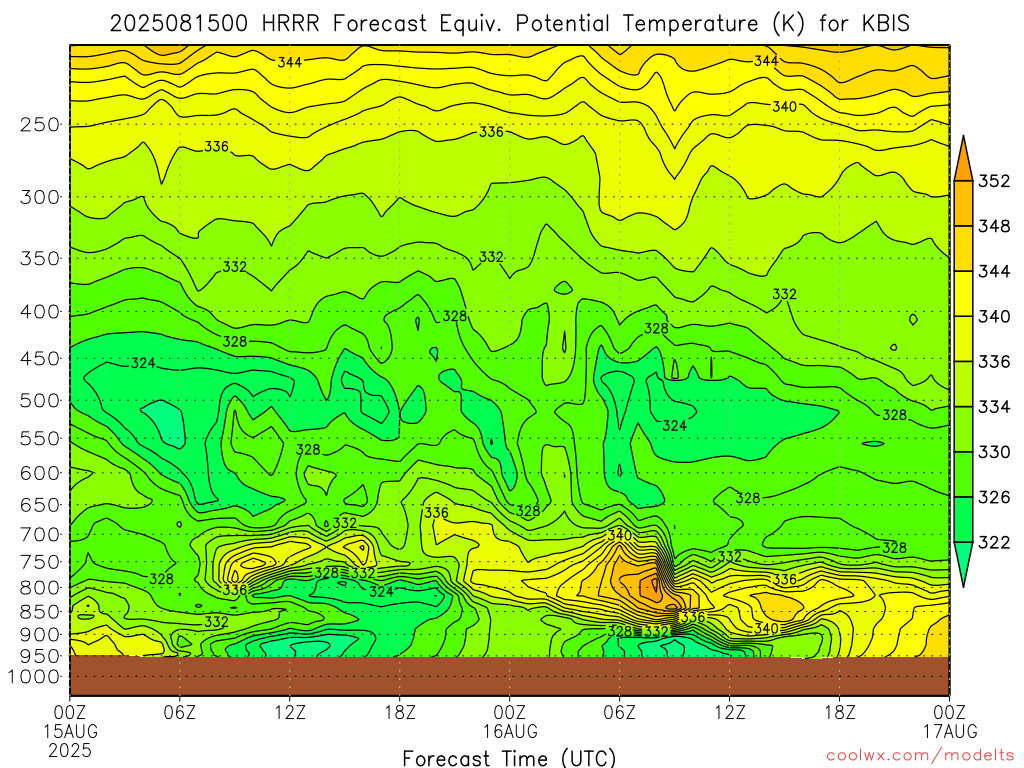Screen dimensions: 1024x768
Task: Click the brown below-ground band under 950
Action: point(509,676)
